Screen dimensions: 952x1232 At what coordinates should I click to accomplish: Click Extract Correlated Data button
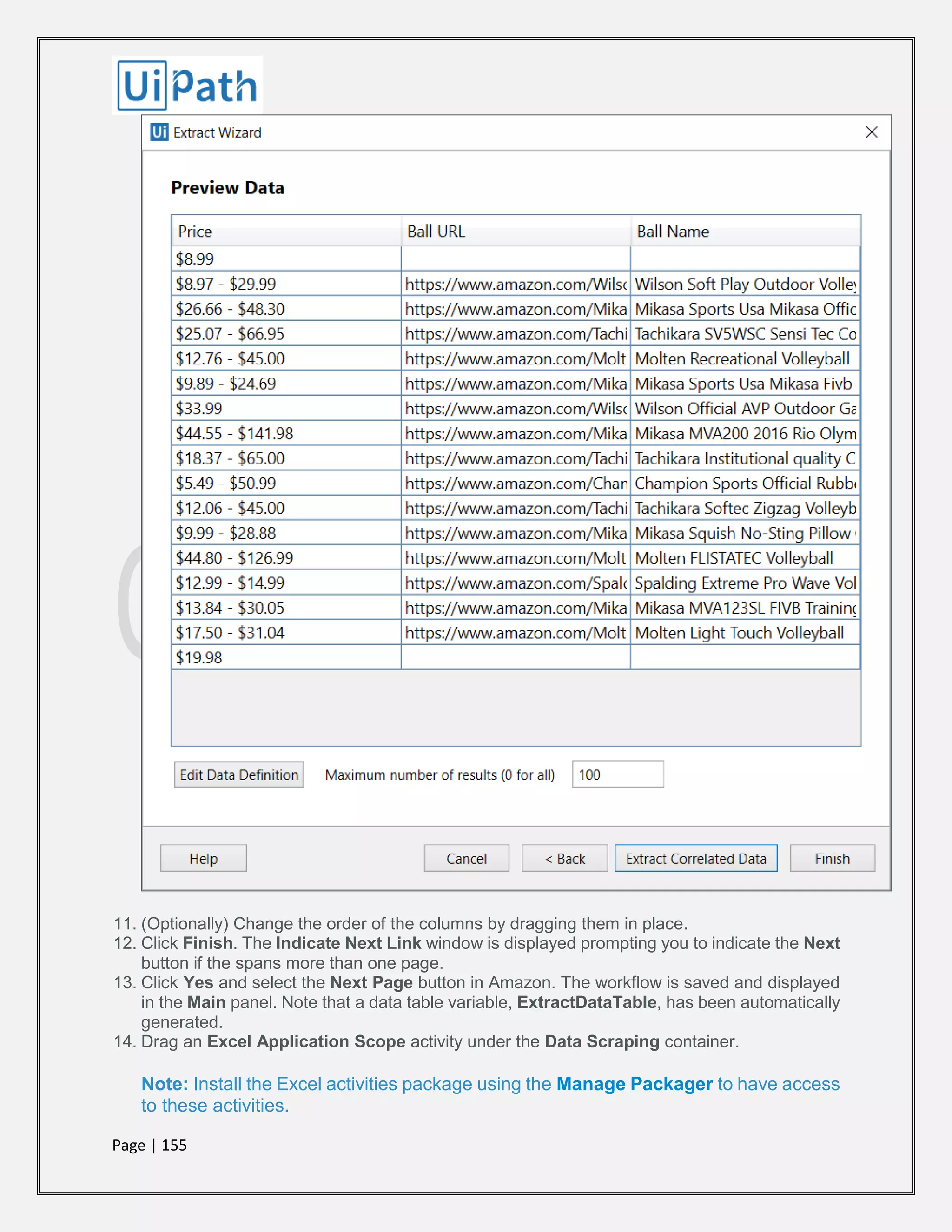click(x=696, y=858)
